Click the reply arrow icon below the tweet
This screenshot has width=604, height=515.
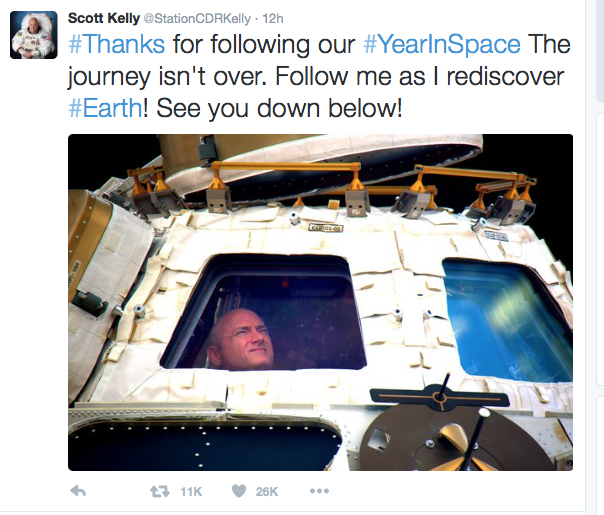78,491
